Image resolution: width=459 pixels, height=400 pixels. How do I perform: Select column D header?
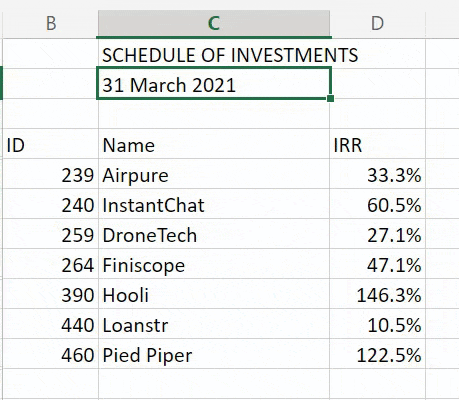[377, 24]
